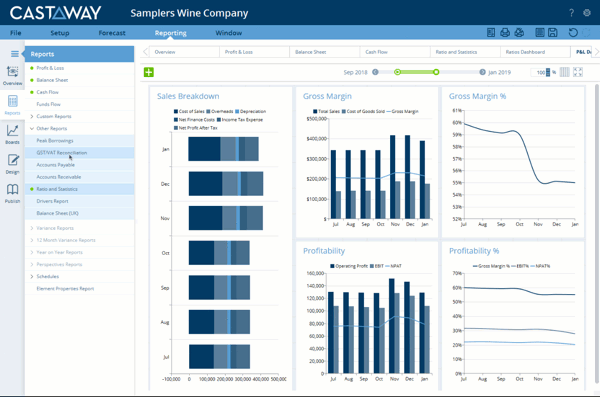Image resolution: width=600 pixels, height=397 pixels.
Task: Open Ratio and Statistics in the sidebar
Action: [80, 189]
